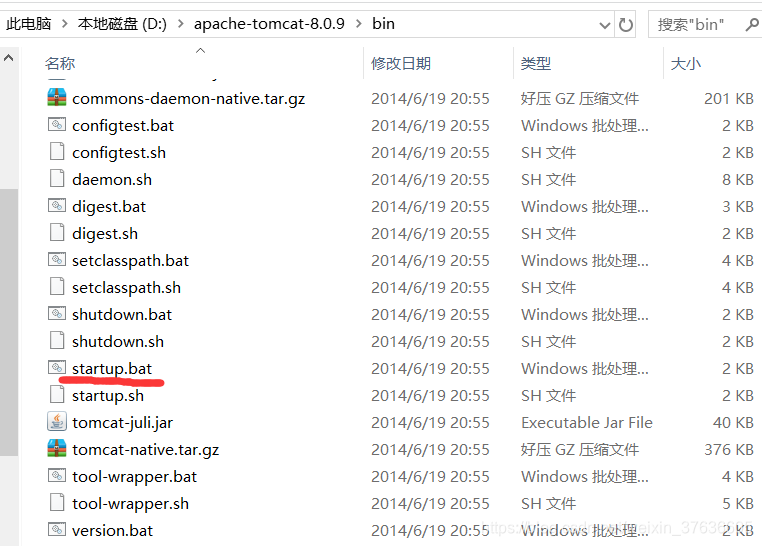Refresh the bin folder view
The height and width of the screenshot is (546, 762).
(625, 24)
